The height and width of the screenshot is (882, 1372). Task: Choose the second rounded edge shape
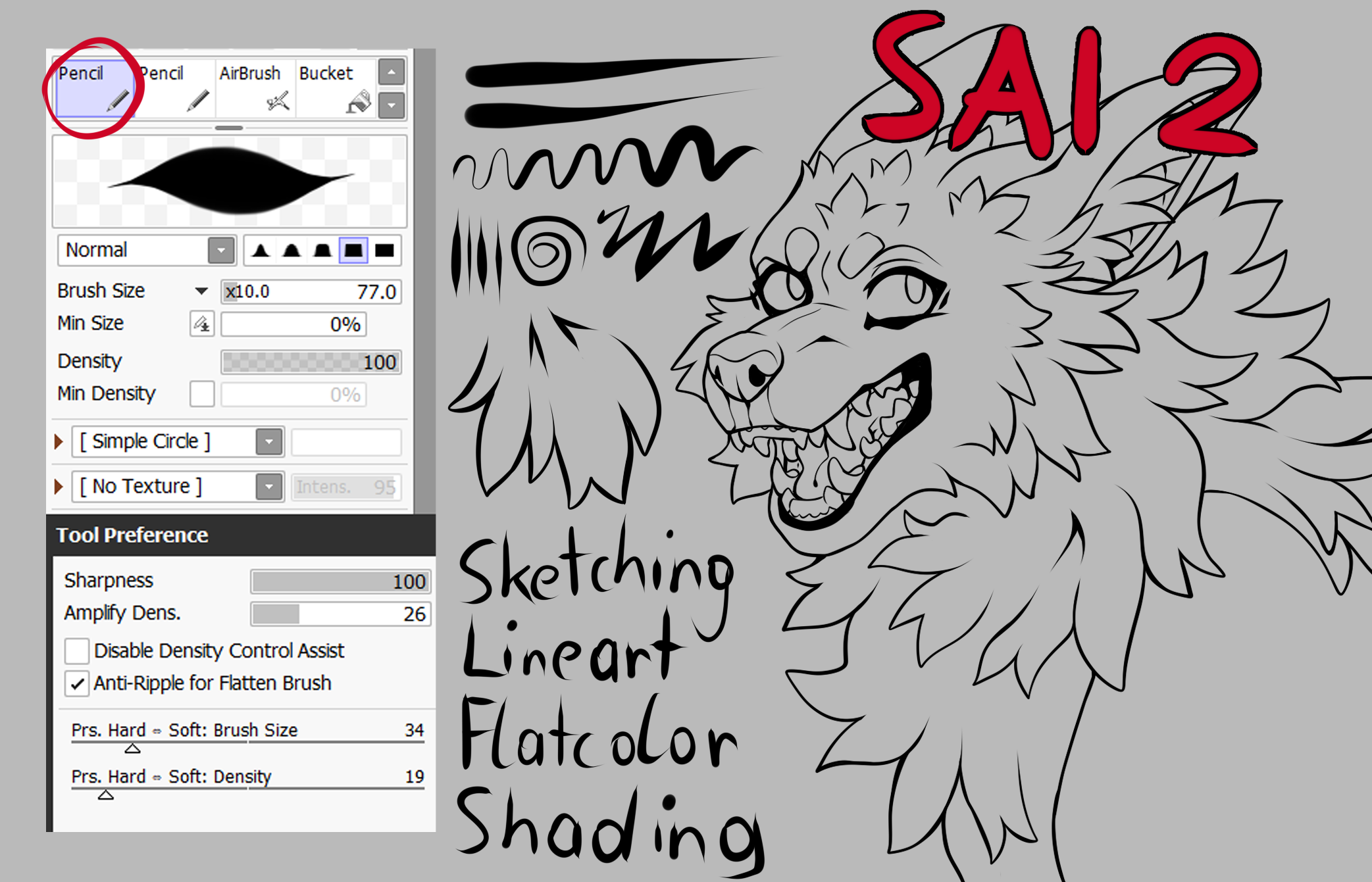[292, 251]
